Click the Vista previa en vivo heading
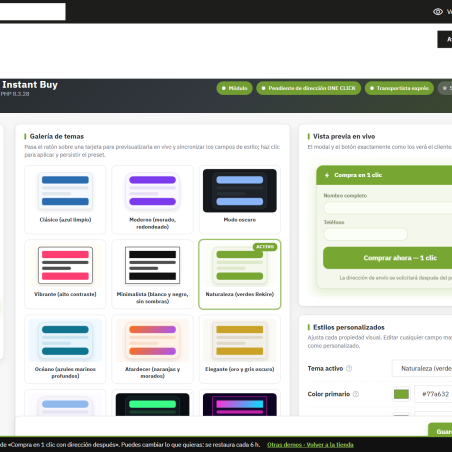 point(344,136)
